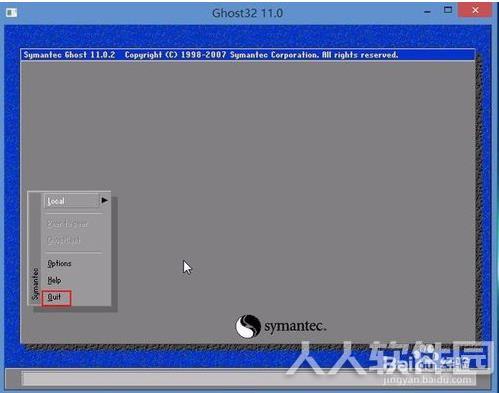499x393 pixels.
Task: Open the Help menu item
Action: 54,280
